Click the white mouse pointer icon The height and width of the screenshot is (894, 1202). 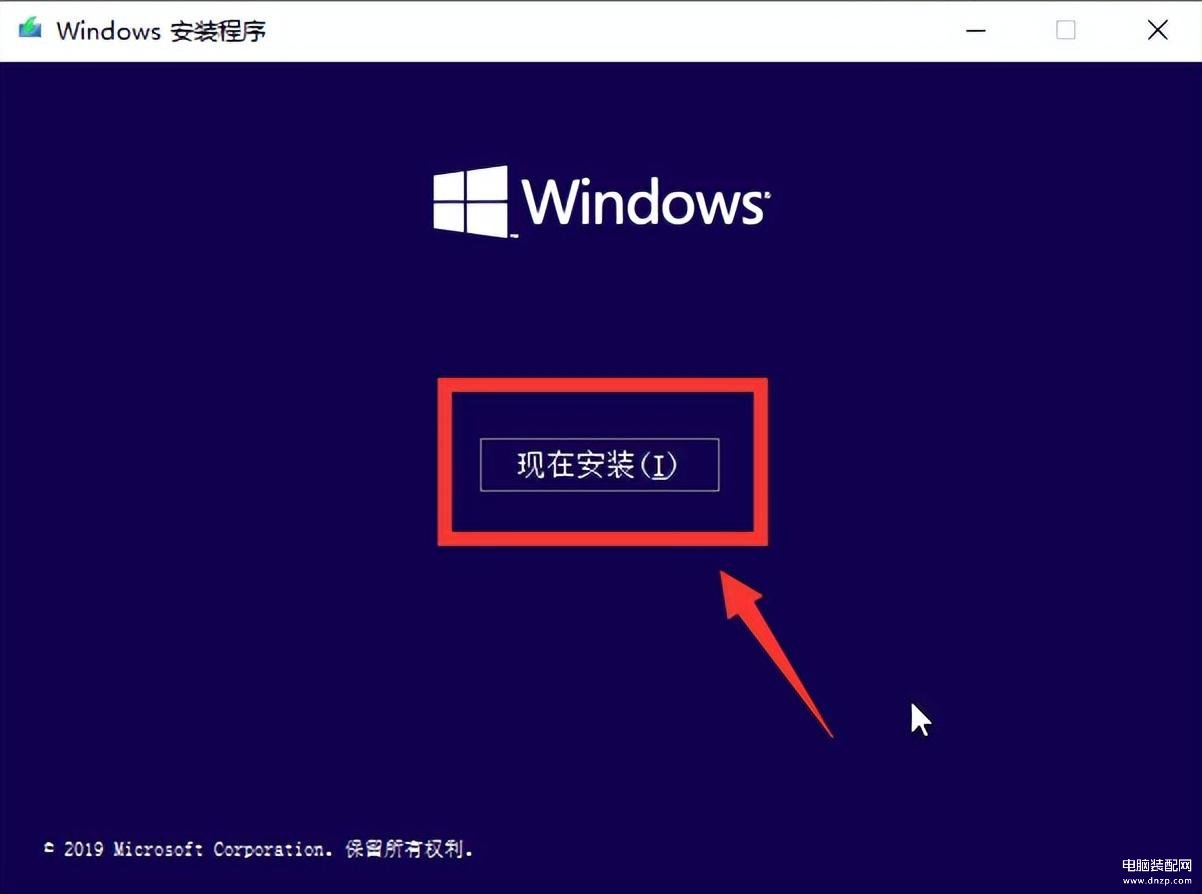[x=921, y=719]
